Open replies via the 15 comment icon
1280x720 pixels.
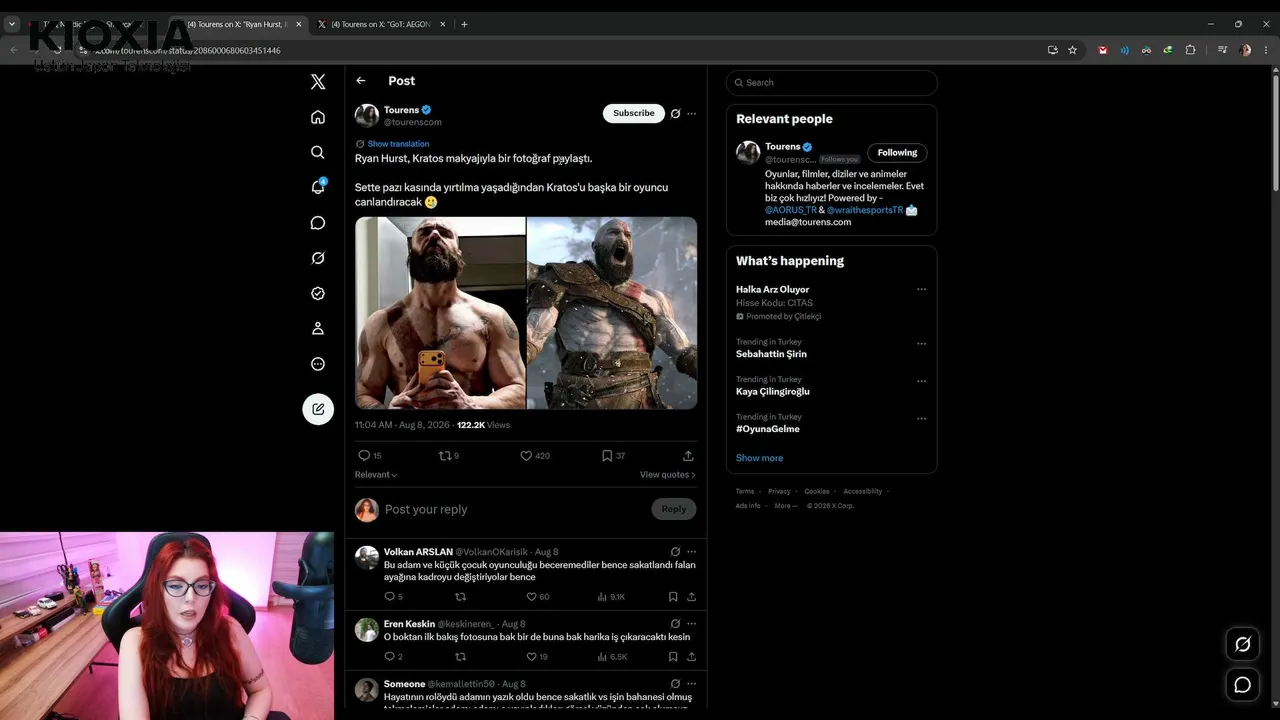(x=370, y=455)
